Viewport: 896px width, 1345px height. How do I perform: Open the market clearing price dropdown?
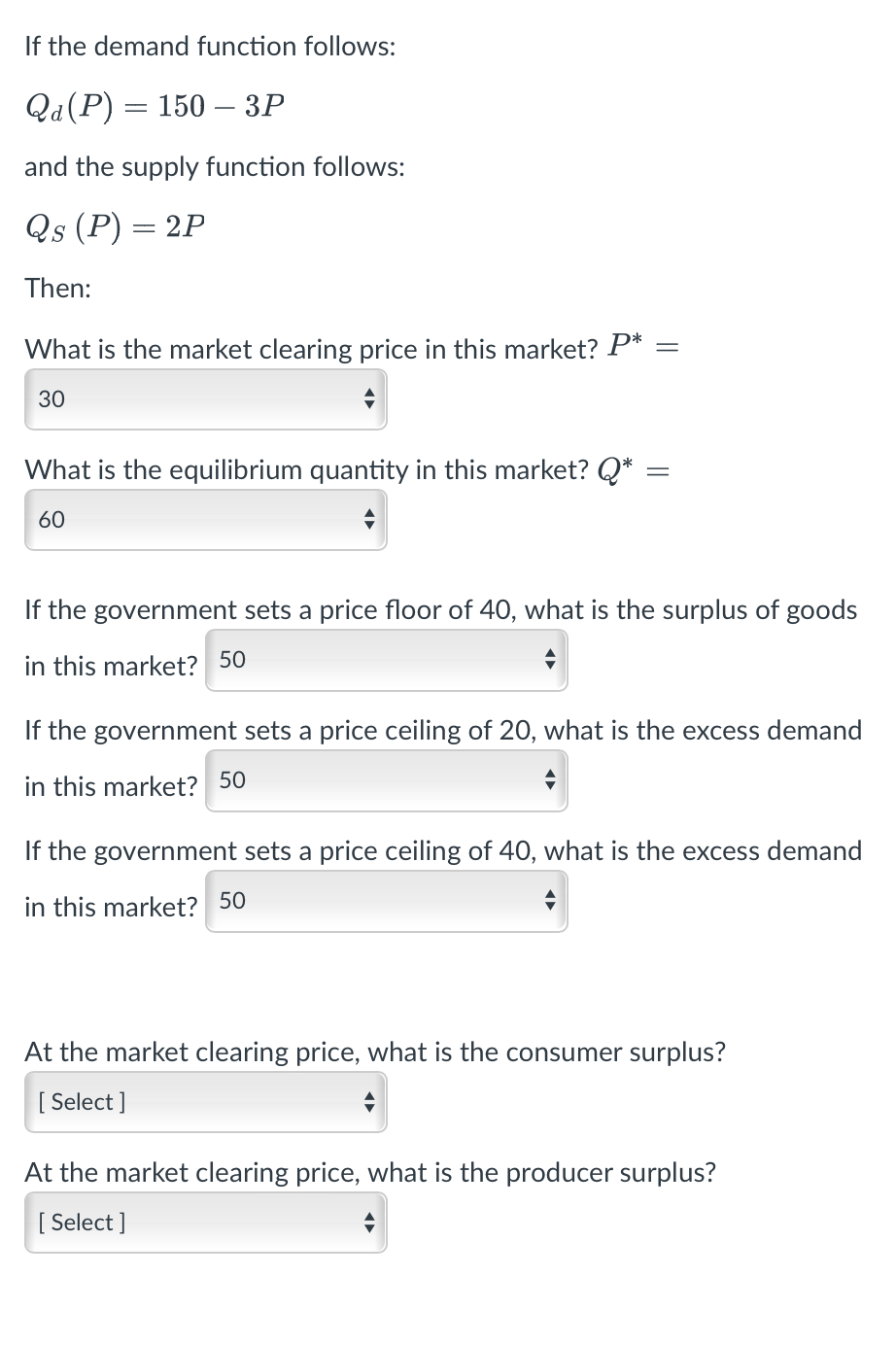pyautogui.click(x=205, y=399)
